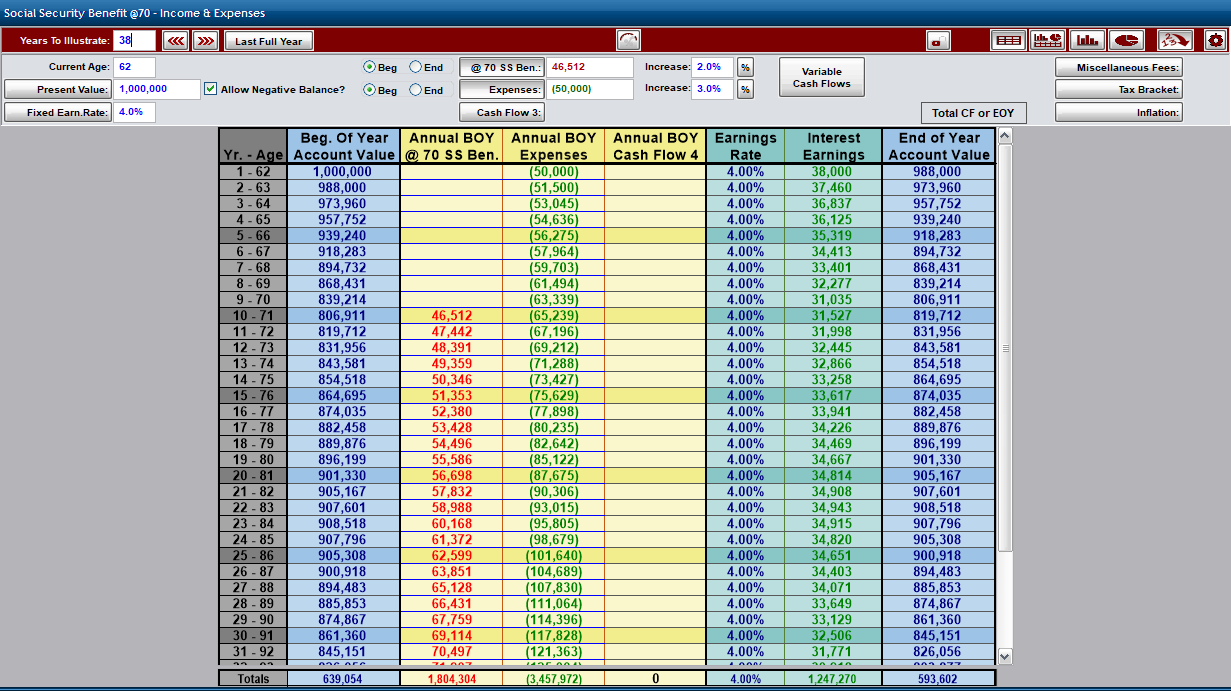Click the Interest Earnings column header

tap(833, 146)
